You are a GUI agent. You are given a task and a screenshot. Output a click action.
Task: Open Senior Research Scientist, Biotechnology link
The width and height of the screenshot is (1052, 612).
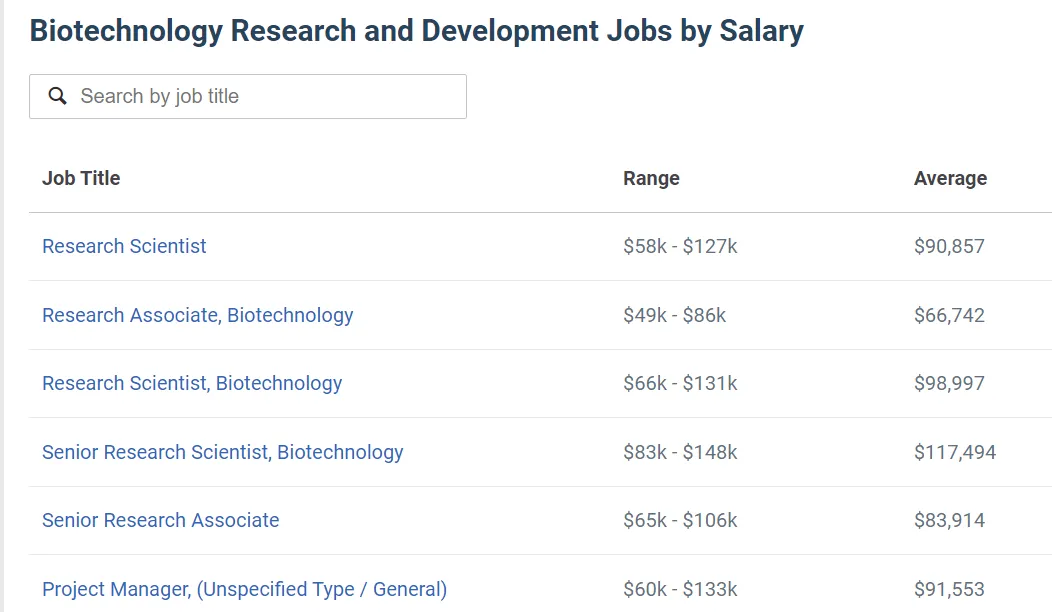[x=222, y=452]
